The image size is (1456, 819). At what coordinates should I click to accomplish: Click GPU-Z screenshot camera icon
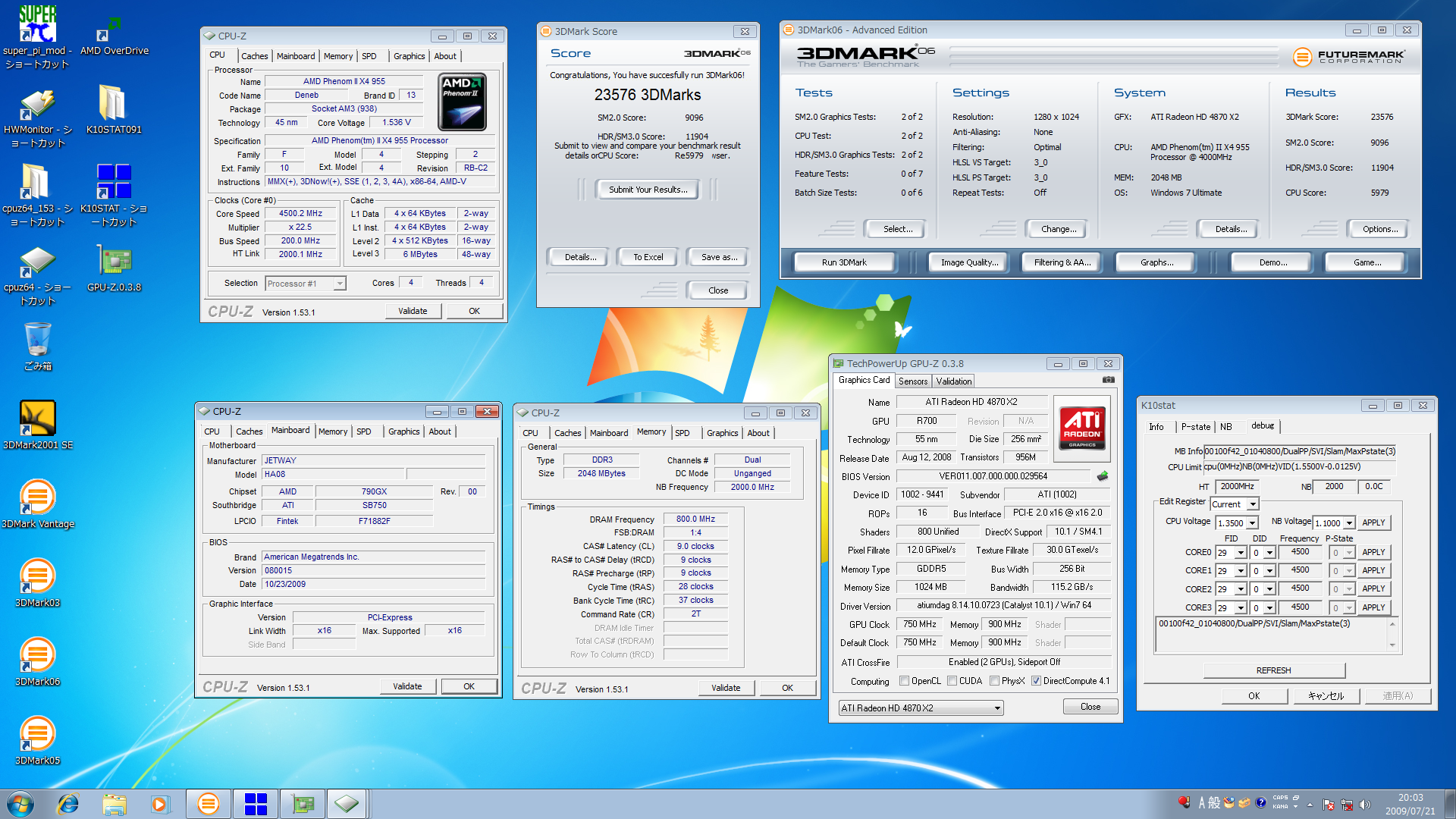tap(1108, 380)
